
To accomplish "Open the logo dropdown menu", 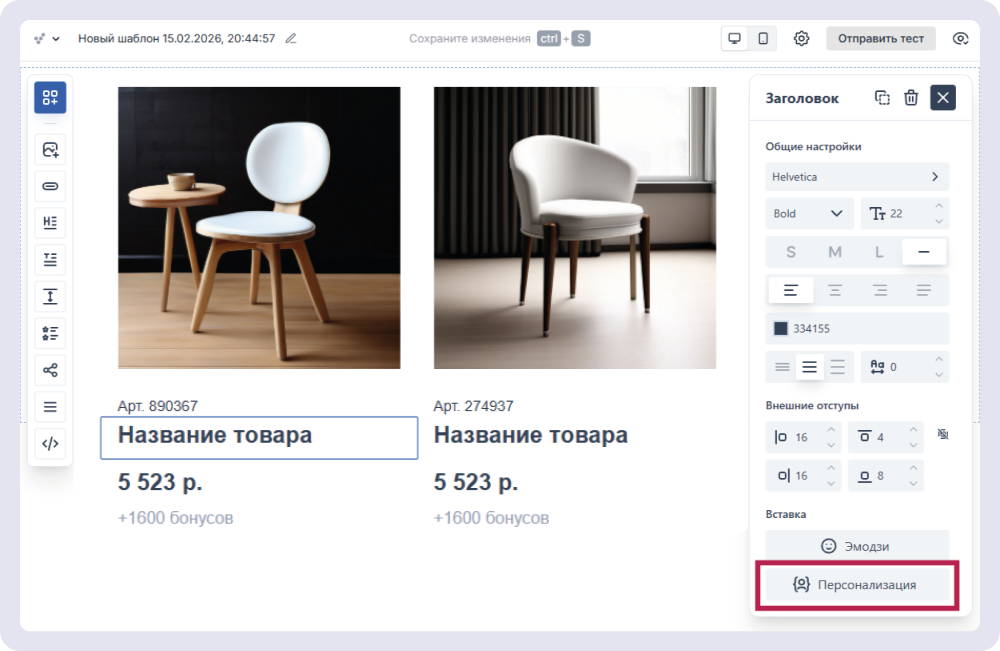I will click(47, 38).
